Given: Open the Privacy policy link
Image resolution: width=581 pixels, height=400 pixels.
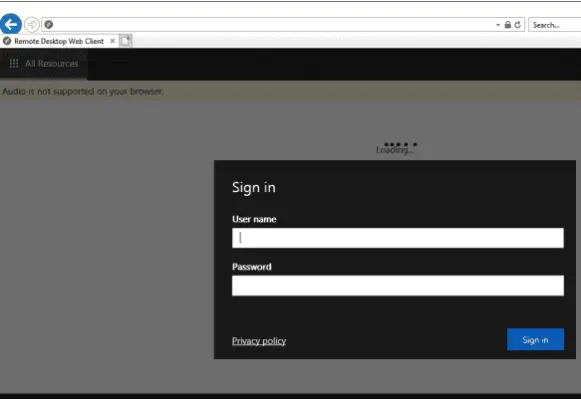Looking at the screenshot, I should pos(259,341).
